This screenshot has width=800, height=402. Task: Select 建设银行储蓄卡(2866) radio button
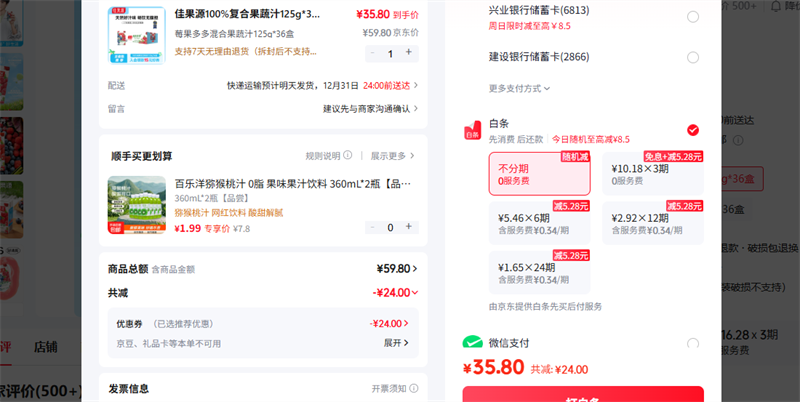point(693,57)
